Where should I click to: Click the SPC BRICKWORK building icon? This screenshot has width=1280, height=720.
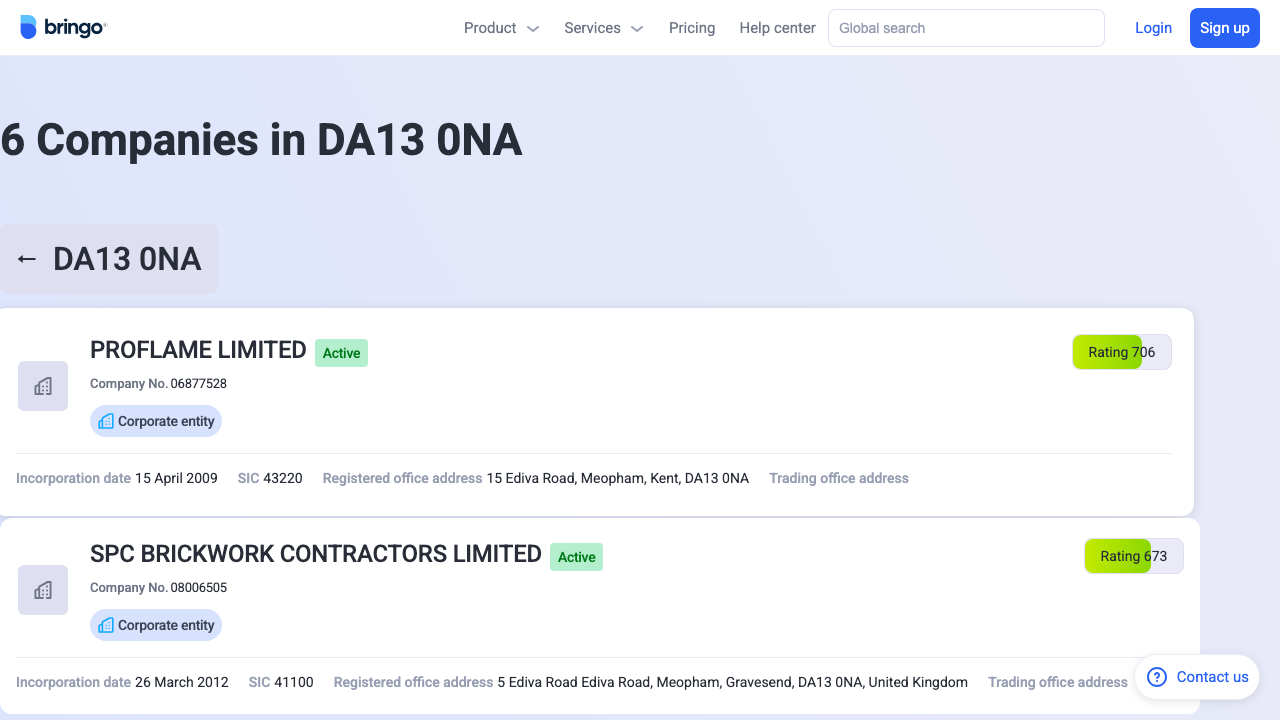(43, 590)
